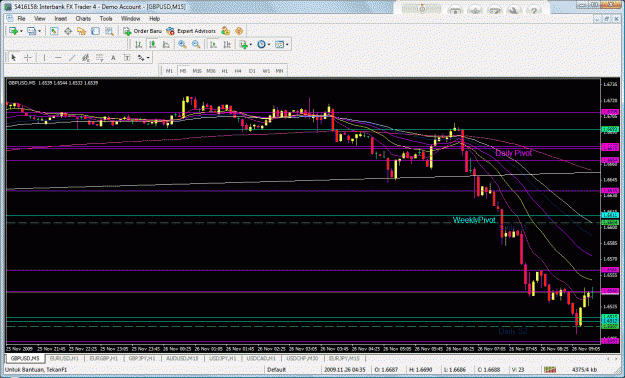Select the D1 timeframe

[x=252, y=71]
